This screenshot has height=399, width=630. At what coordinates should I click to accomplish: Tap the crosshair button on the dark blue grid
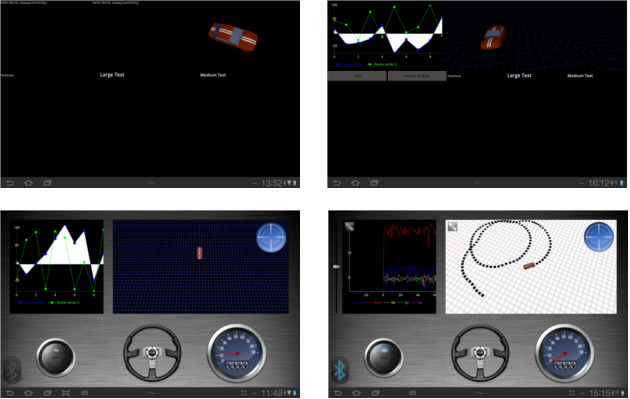click(271, 238)
